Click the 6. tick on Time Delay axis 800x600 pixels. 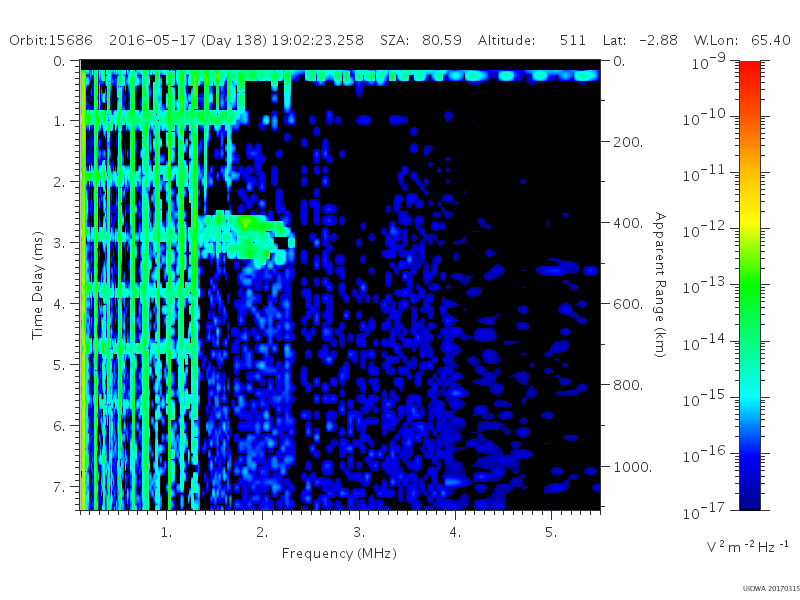pyautogui.click(x=60, y=426)
